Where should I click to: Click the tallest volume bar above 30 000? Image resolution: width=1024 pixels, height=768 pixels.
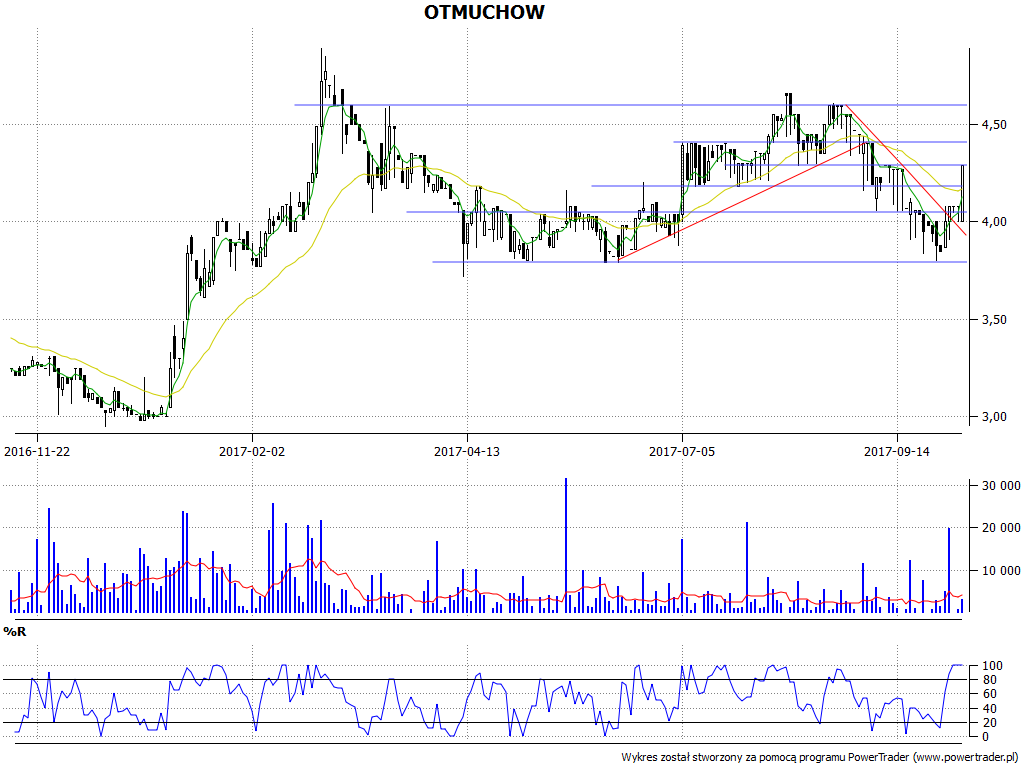(x=566, y=545)
